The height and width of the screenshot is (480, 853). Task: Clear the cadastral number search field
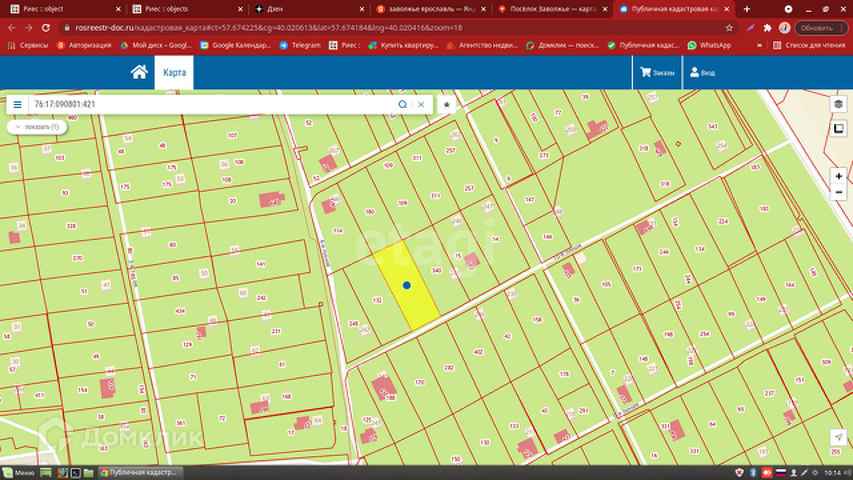[421, 104]
